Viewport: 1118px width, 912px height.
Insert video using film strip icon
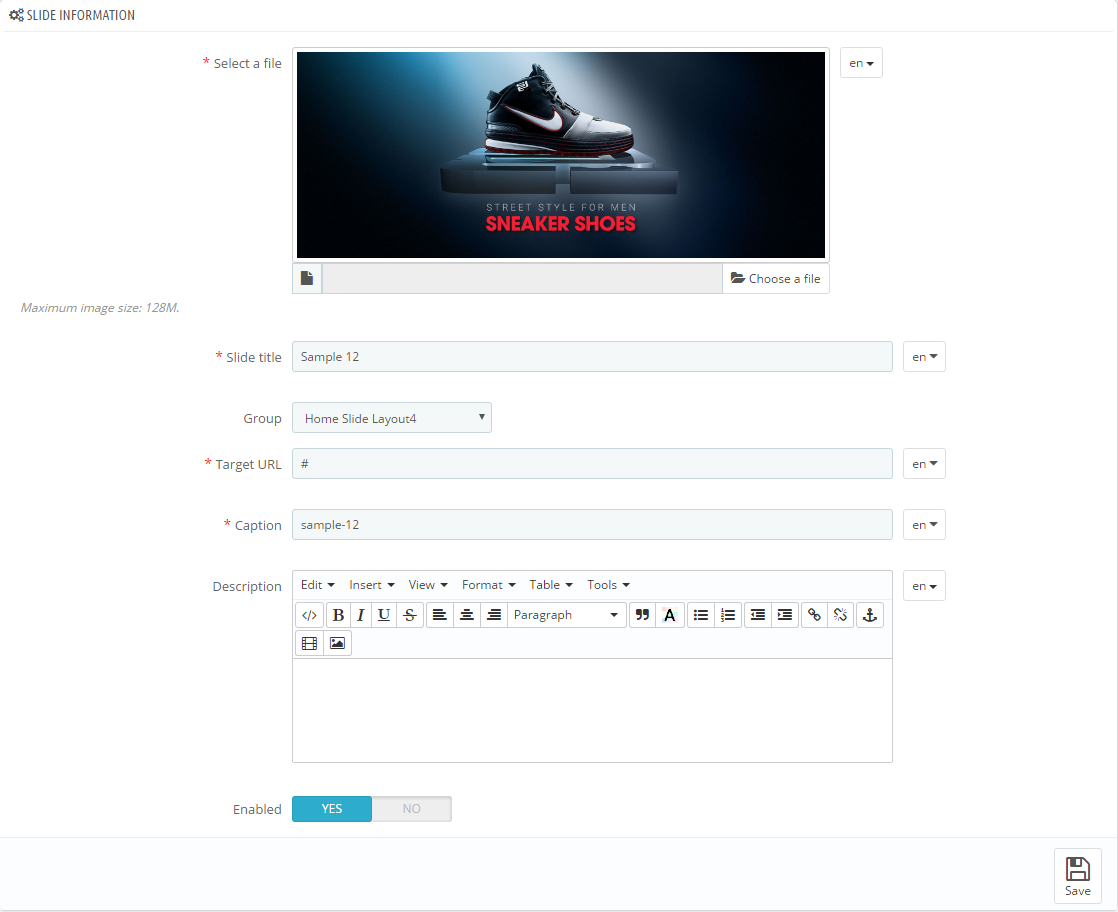click(309, 643)
